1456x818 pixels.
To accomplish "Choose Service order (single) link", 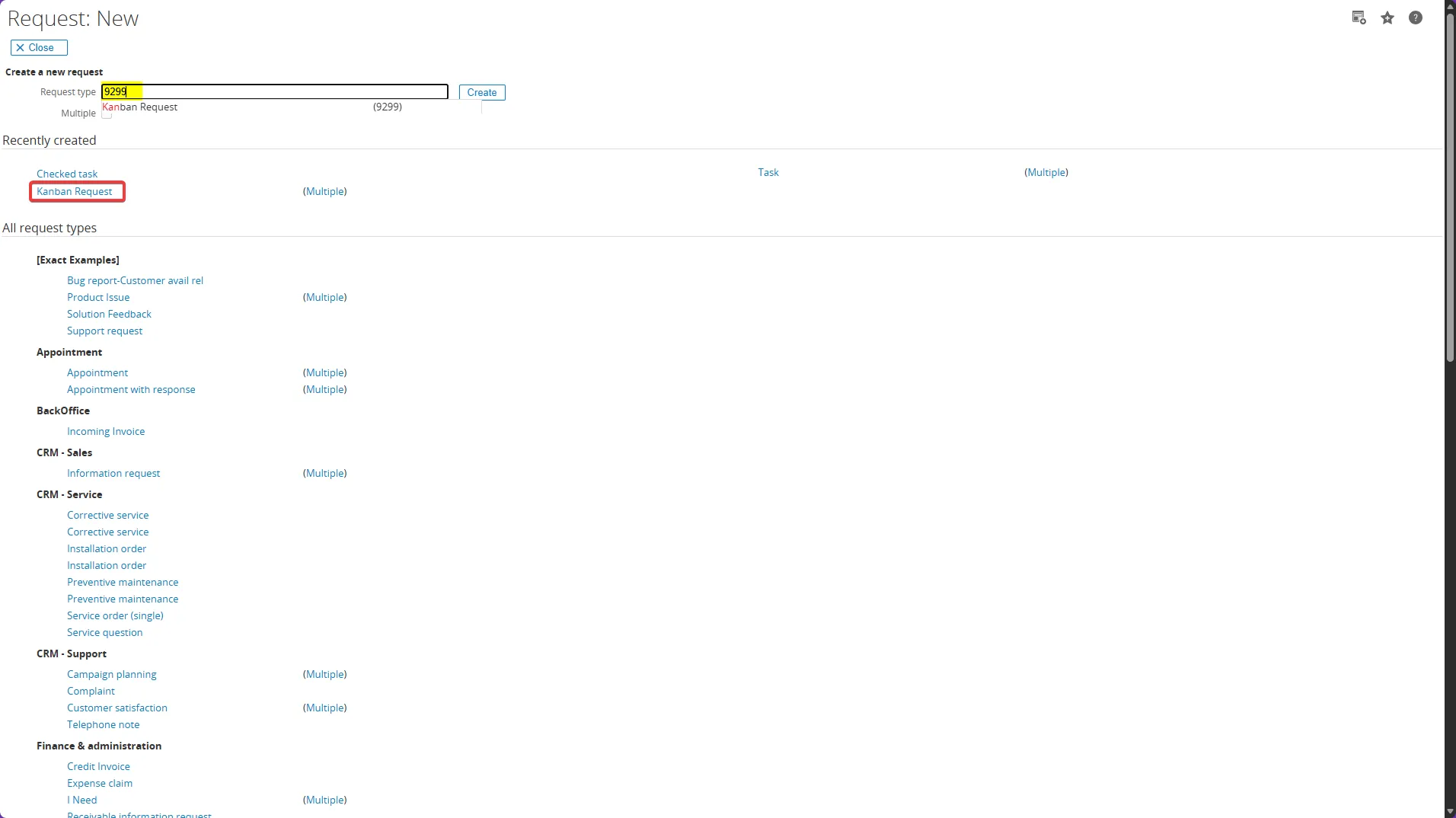I will point(115,616).
